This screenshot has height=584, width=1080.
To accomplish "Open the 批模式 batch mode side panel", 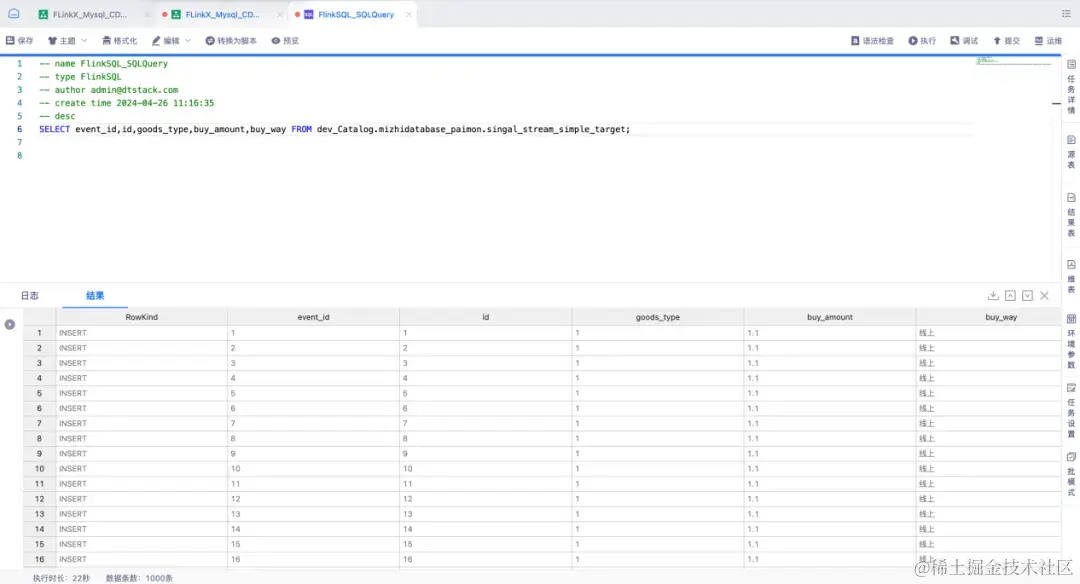I will (x=1071, y=474).
